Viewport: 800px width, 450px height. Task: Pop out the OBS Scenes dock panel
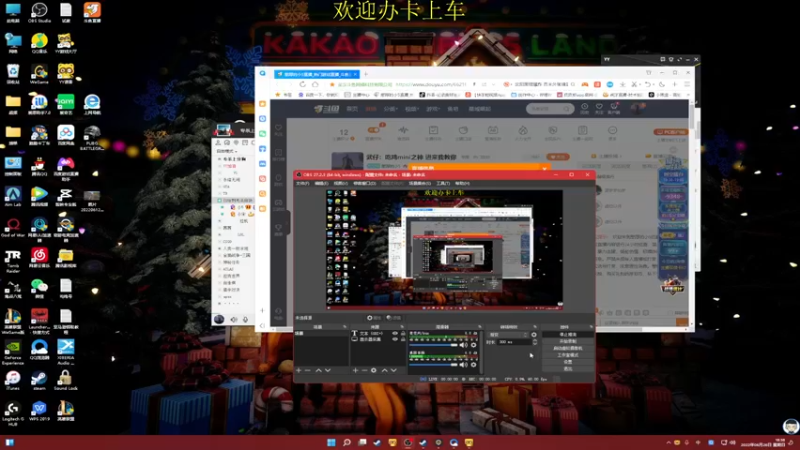point(344,327)
